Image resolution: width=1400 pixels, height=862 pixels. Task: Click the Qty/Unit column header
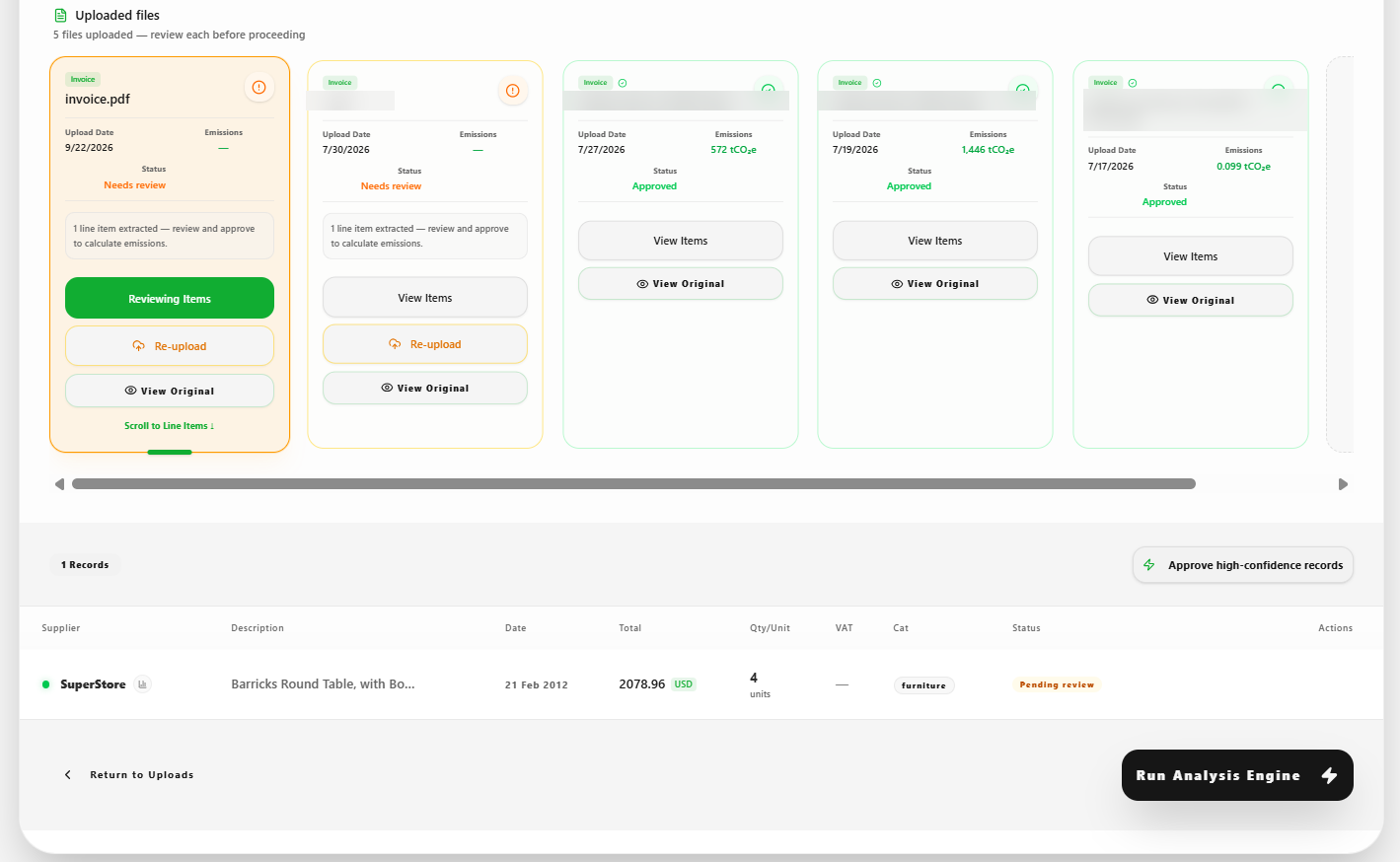770,628
